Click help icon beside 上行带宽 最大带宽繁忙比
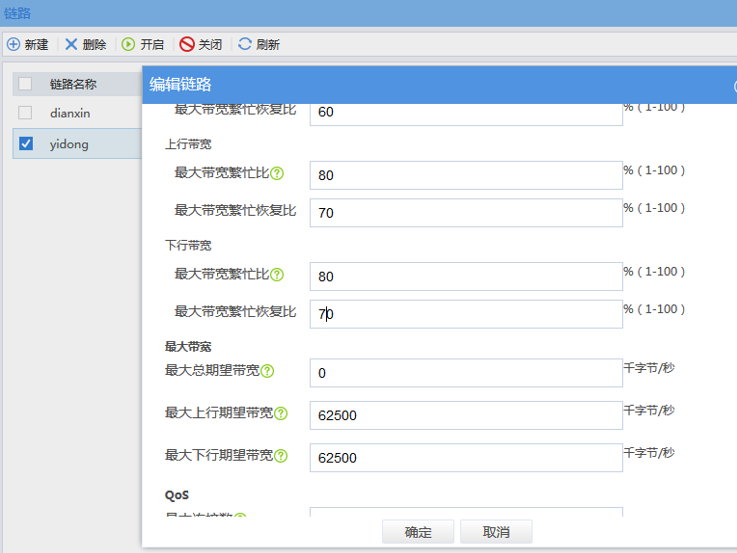Image resolution: width=737 pixels, height=553 pixels. (277, 174)
